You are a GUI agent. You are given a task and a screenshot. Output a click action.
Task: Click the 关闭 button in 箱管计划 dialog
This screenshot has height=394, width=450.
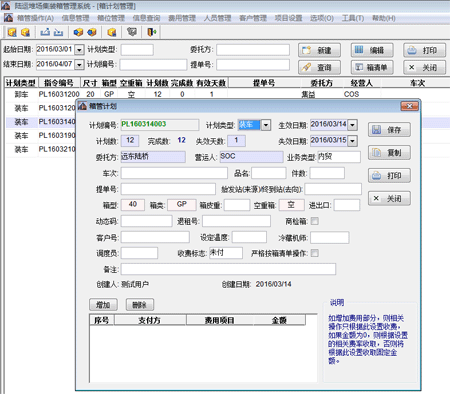389,198
